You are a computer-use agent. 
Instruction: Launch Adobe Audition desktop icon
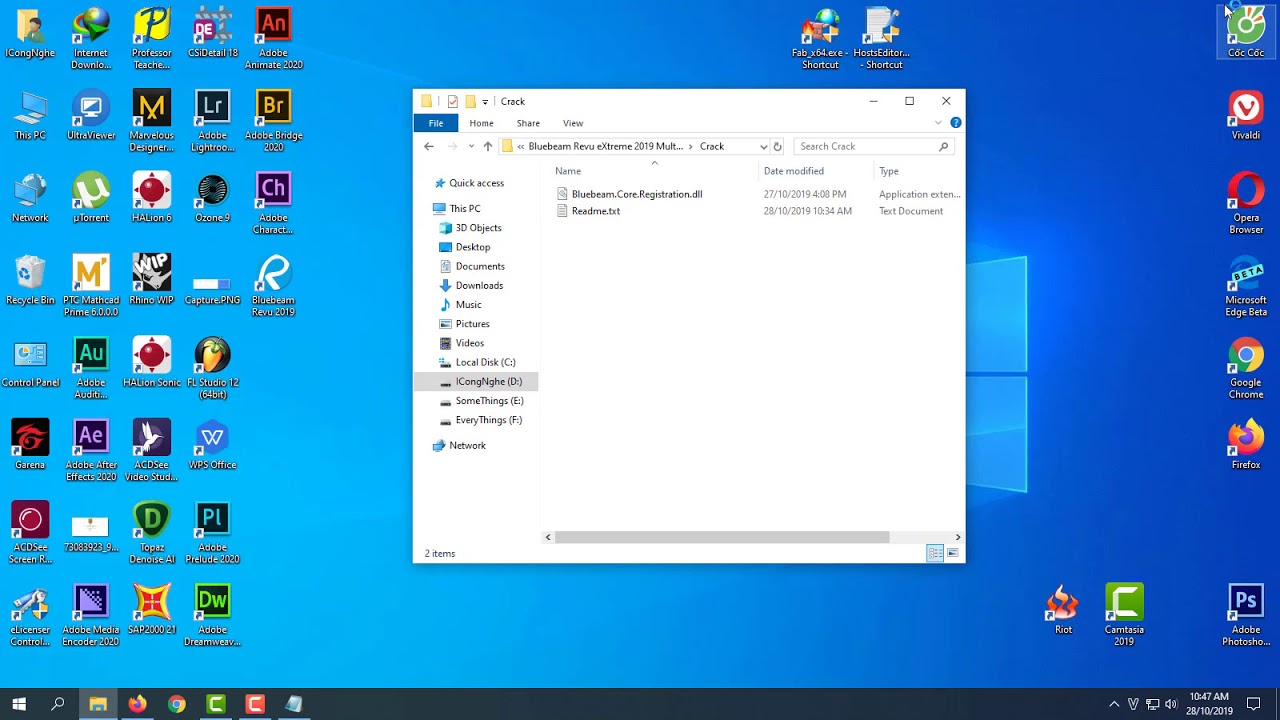click(x=91, y=368)
